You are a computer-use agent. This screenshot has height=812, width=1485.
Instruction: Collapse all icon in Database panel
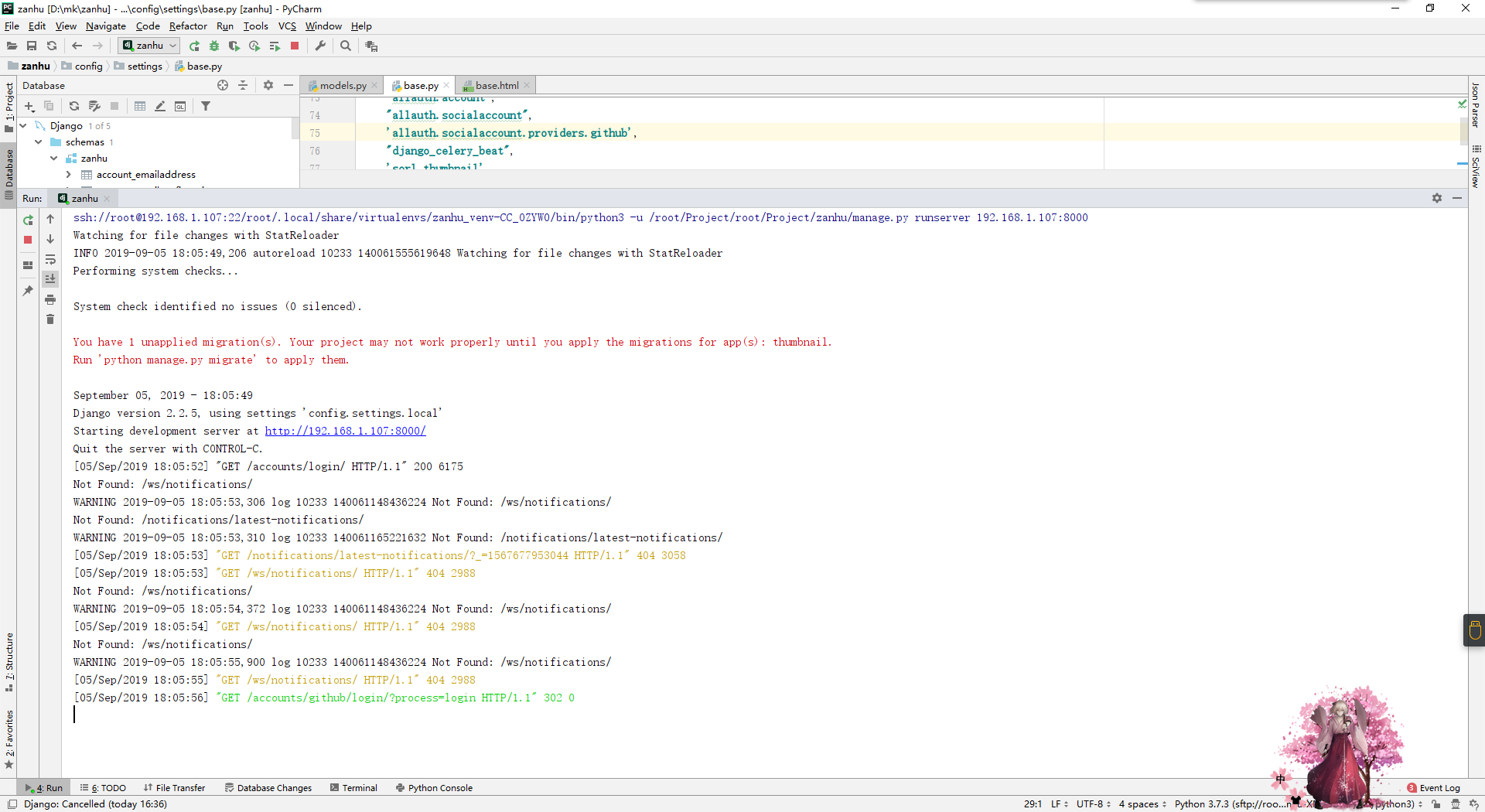coord(243,86)
